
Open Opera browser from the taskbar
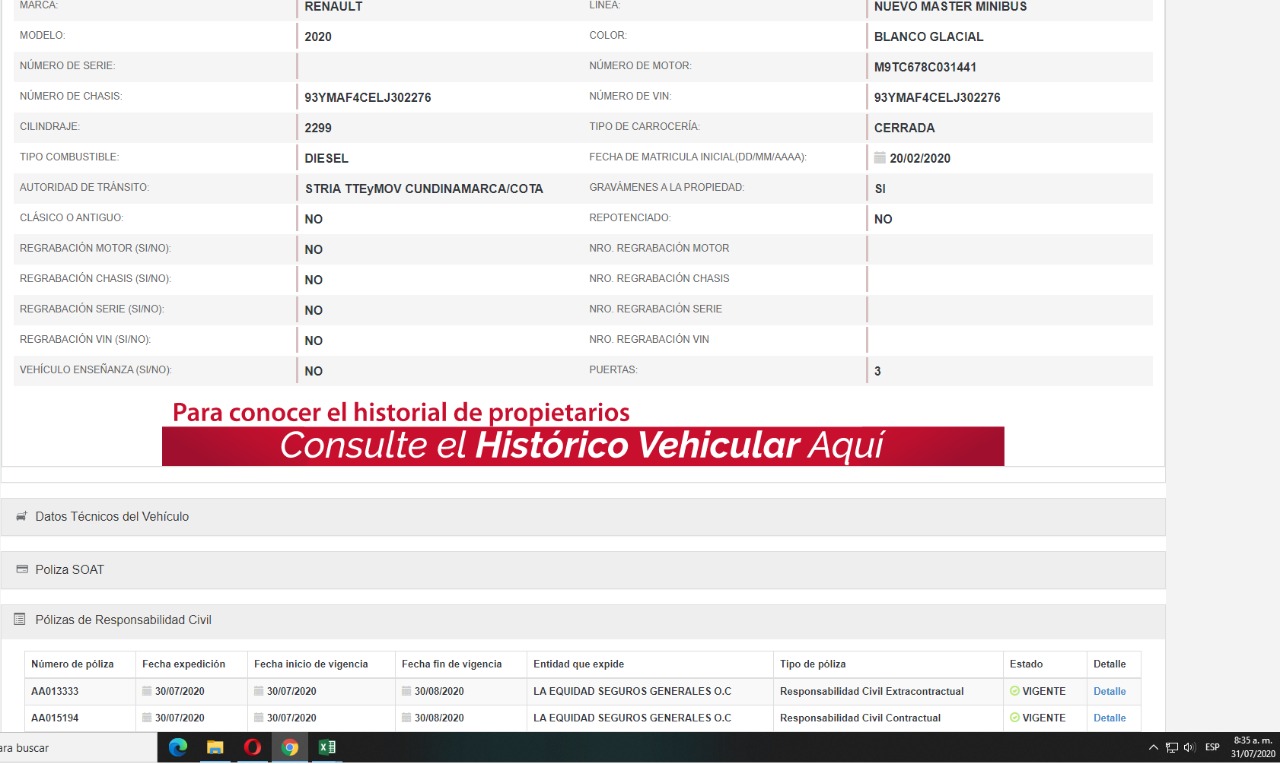click(252, 747)
